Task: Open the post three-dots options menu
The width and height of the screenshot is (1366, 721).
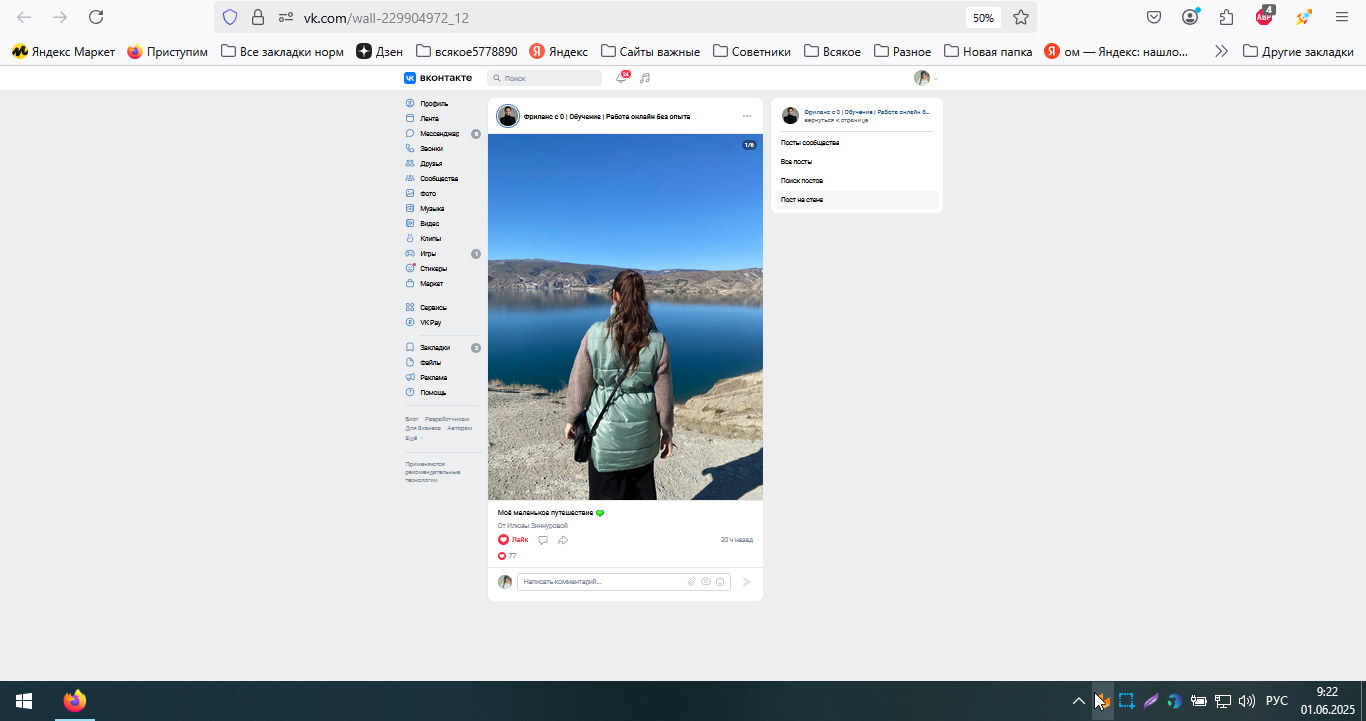Action: 747,116
